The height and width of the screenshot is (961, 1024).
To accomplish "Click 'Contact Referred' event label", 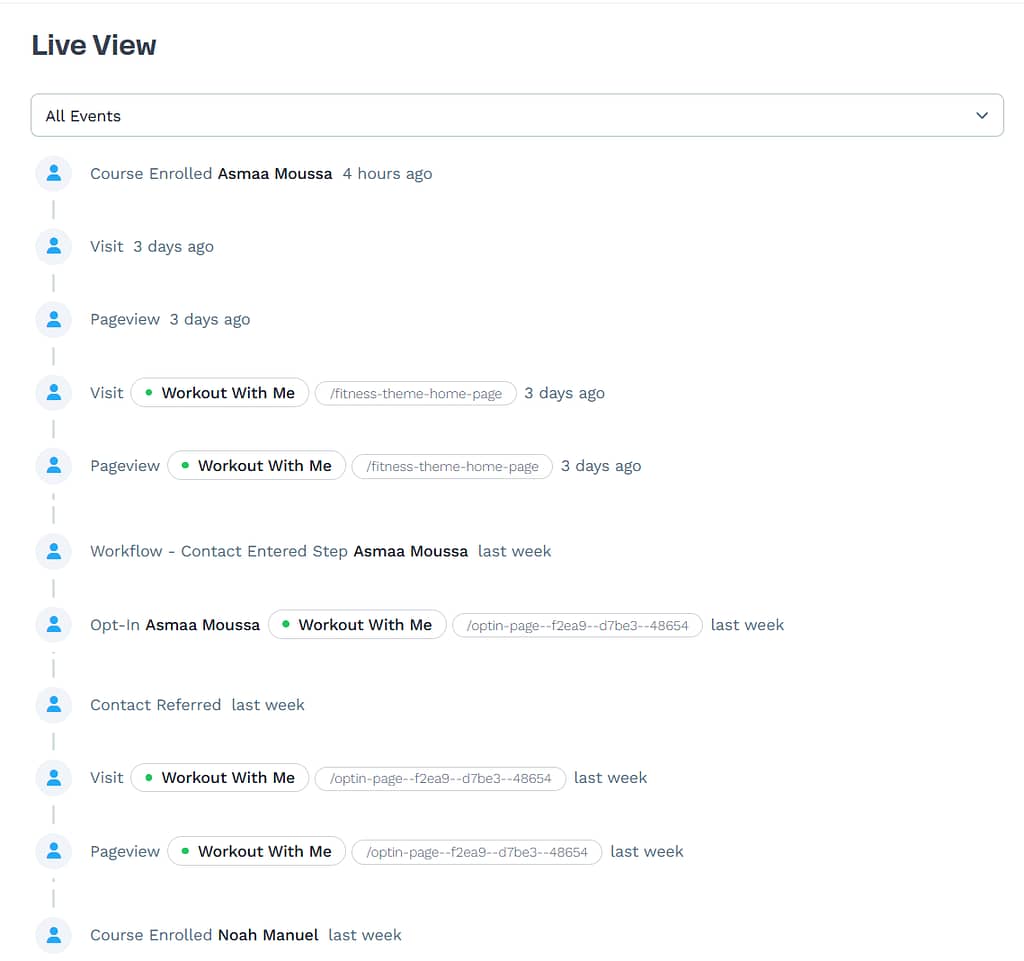I will (x=155, y=705).
